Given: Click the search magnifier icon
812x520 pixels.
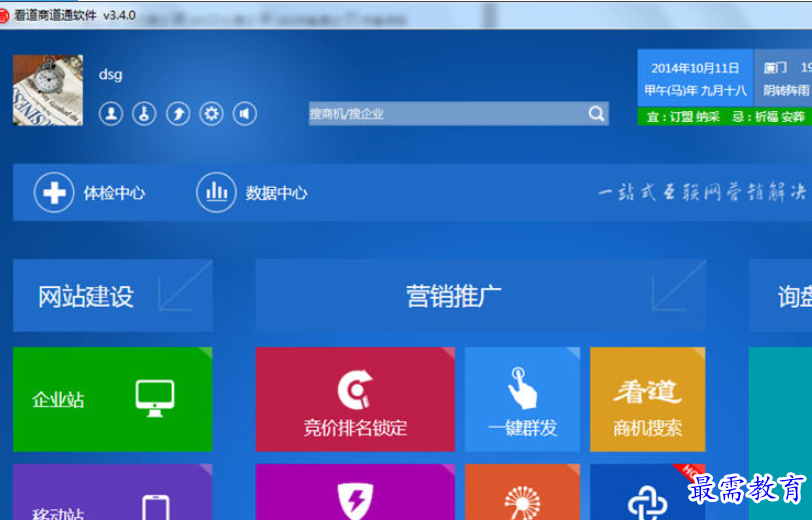Looking at the screenshot, I should tap(597, 113).
